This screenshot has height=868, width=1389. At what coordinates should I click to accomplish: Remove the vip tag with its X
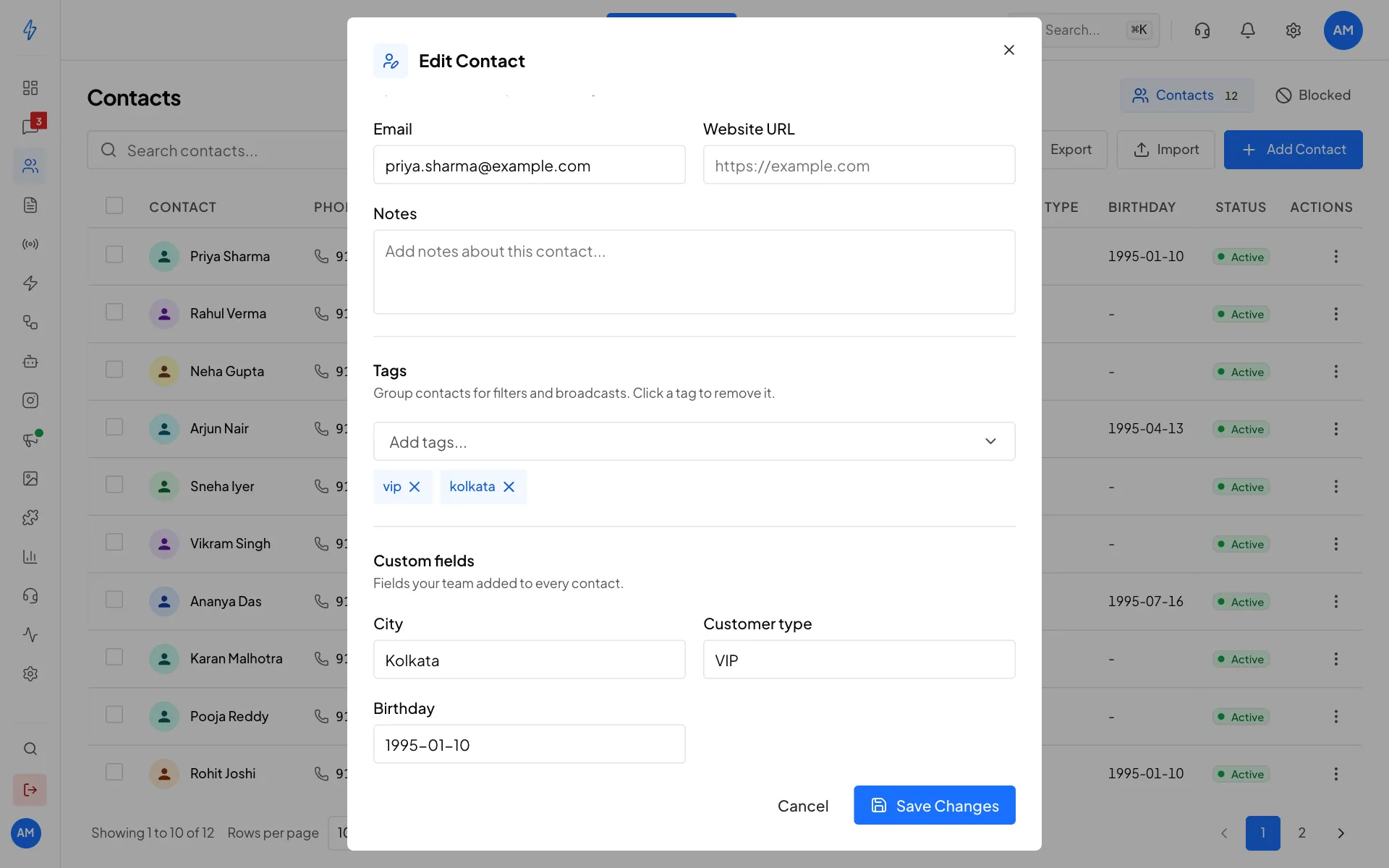(x=415, y=487)
